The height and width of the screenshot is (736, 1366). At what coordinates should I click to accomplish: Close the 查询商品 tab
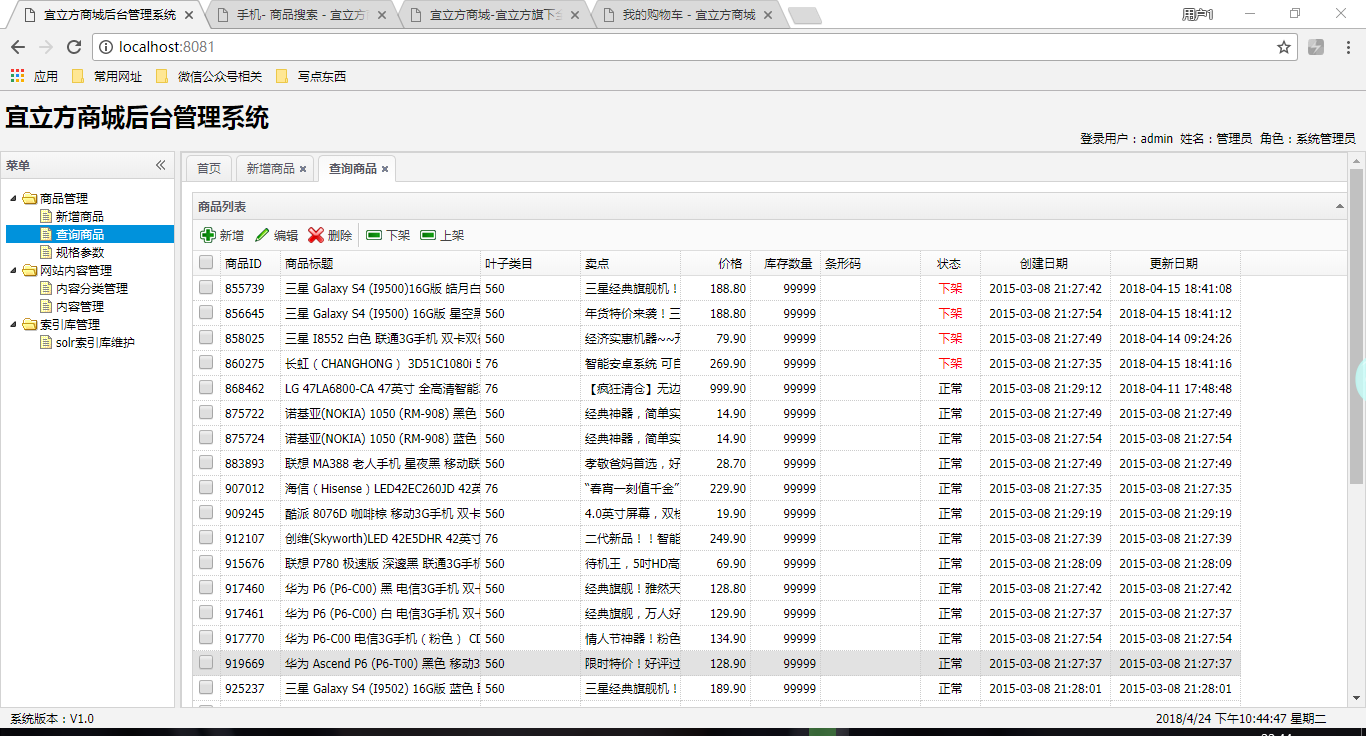click(385, 169)
